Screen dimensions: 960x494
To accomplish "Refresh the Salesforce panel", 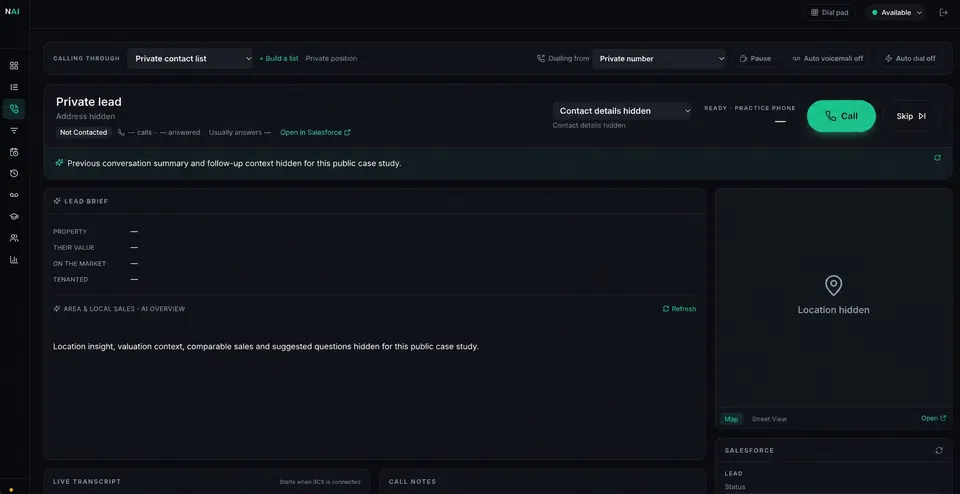I will [939, 451].
